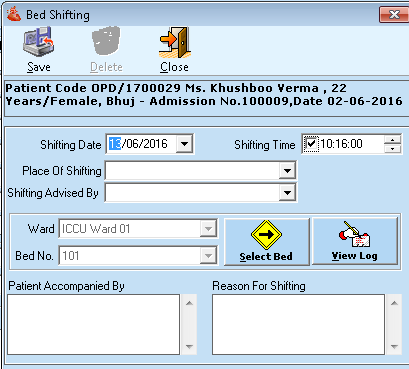This screenshot has width=409, height=369.
Task: Click the Bed Shifting app icon in title bar
Action: pos(14,14)
